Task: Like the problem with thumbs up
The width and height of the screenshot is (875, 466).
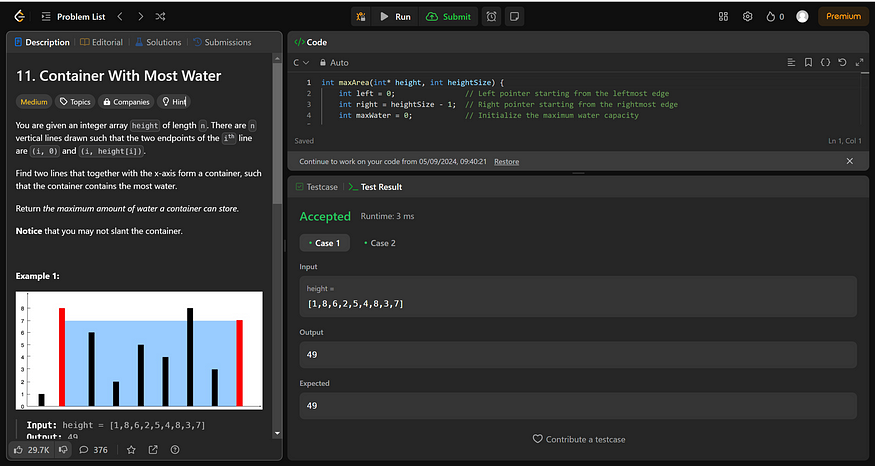Action: coord(32,450)
